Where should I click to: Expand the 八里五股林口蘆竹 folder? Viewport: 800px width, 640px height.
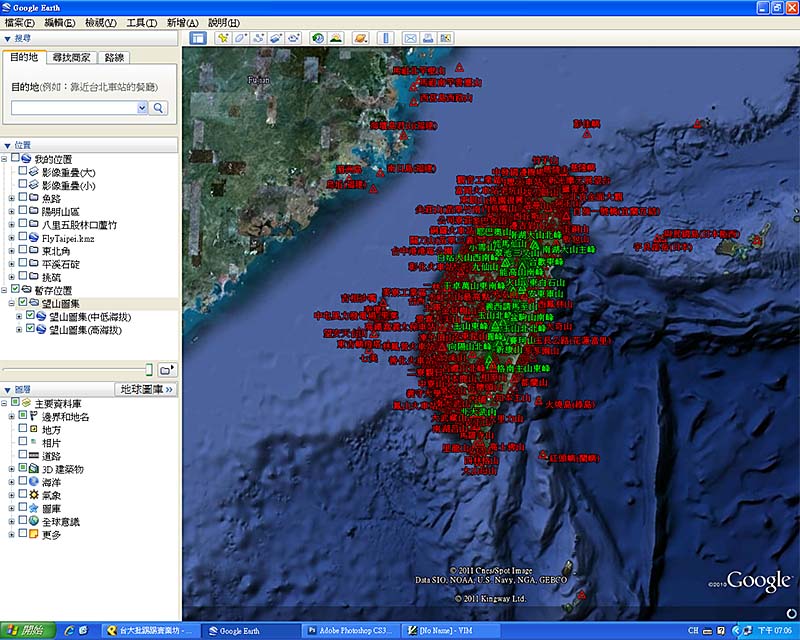point(11,225)
